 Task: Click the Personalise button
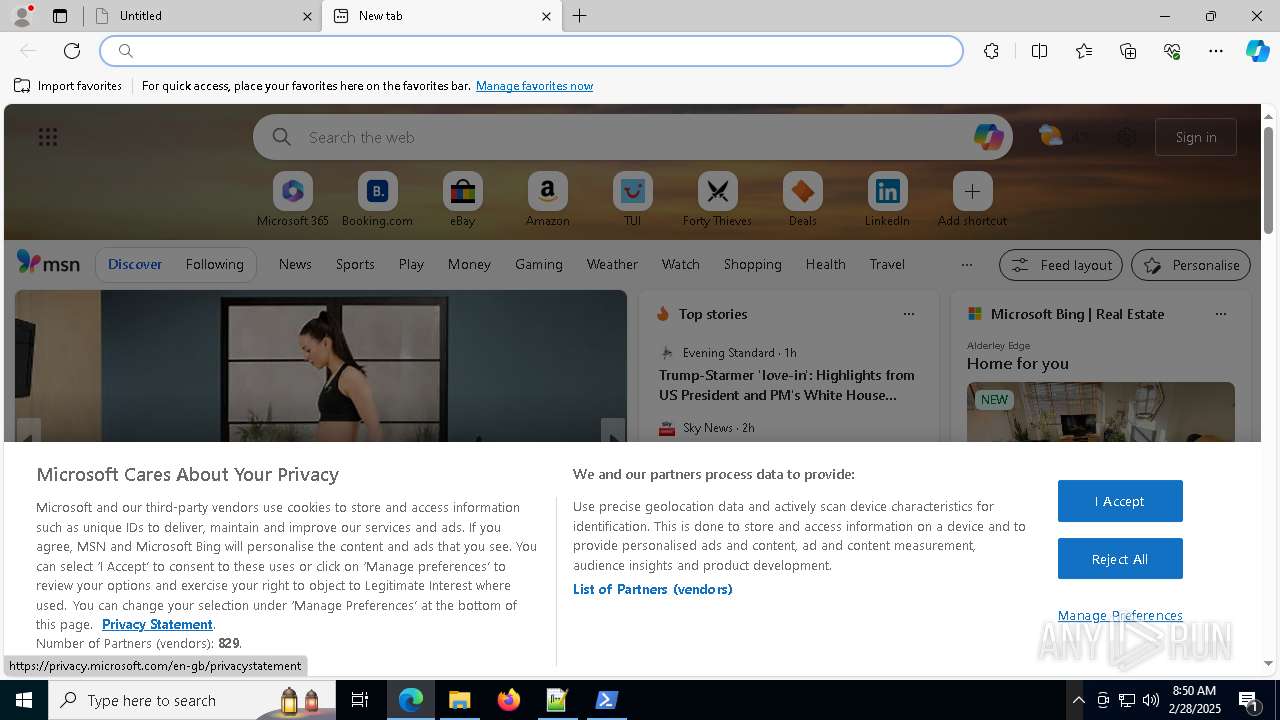[x=1191, y=265]
